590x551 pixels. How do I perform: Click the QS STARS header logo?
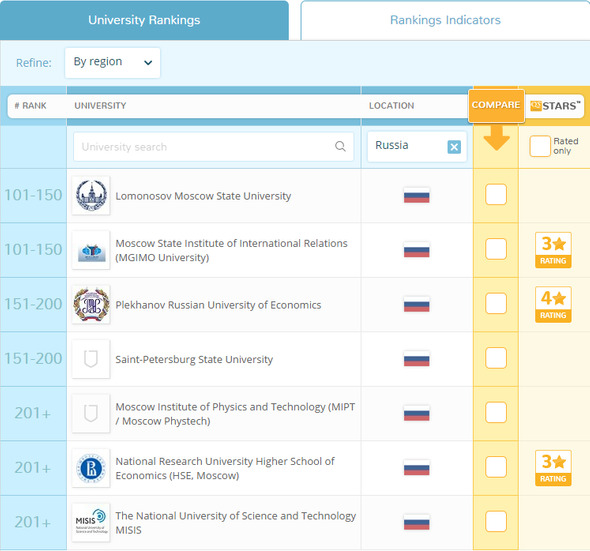[x=555, y=106]
